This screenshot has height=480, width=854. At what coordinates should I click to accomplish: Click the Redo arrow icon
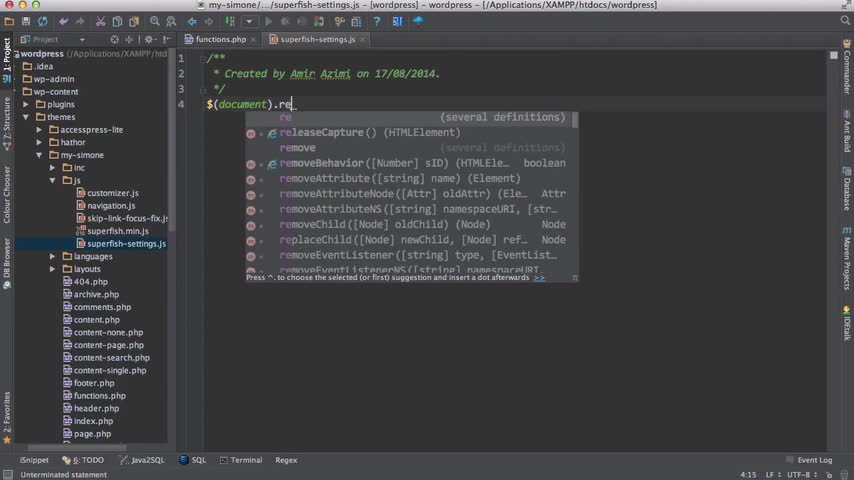[x=80, y=21]
